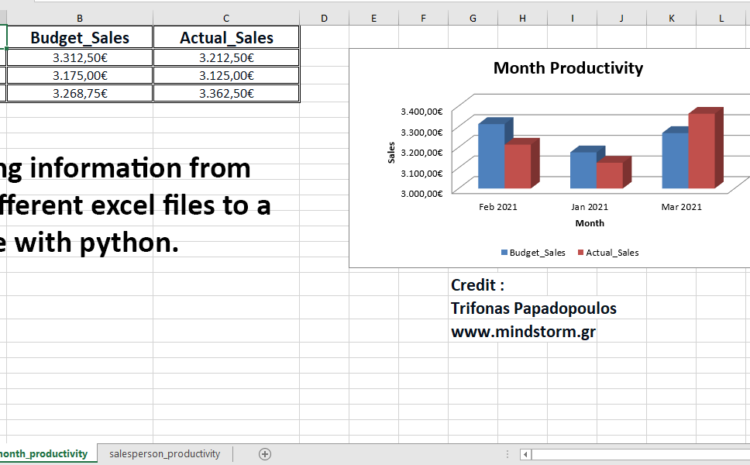Click the www.mindstorm.gr text
750x465 pixels.
[x=523, y=332]
